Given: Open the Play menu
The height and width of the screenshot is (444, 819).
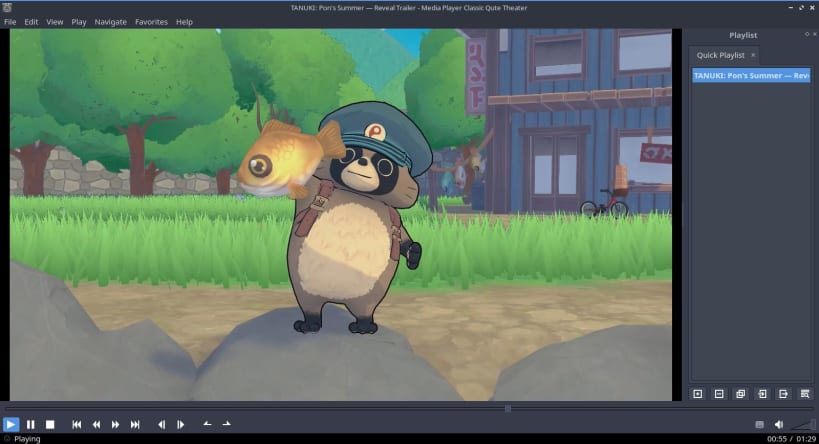Looking at the screenshot, I should [x=79, y=22].
